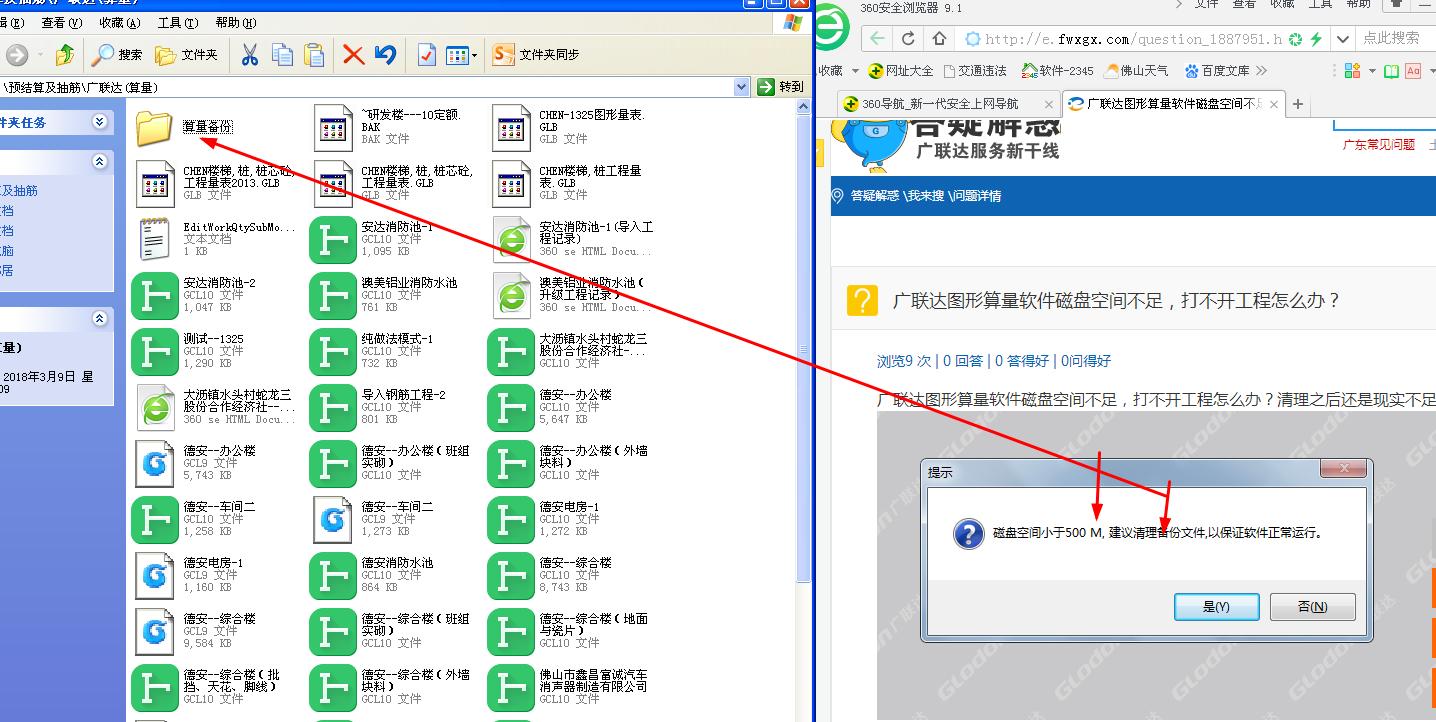Select the CHEN-1325图形量表.GLB file
Image resolution: width=1436 pixels, height=722 pixels.
point(570,127)
